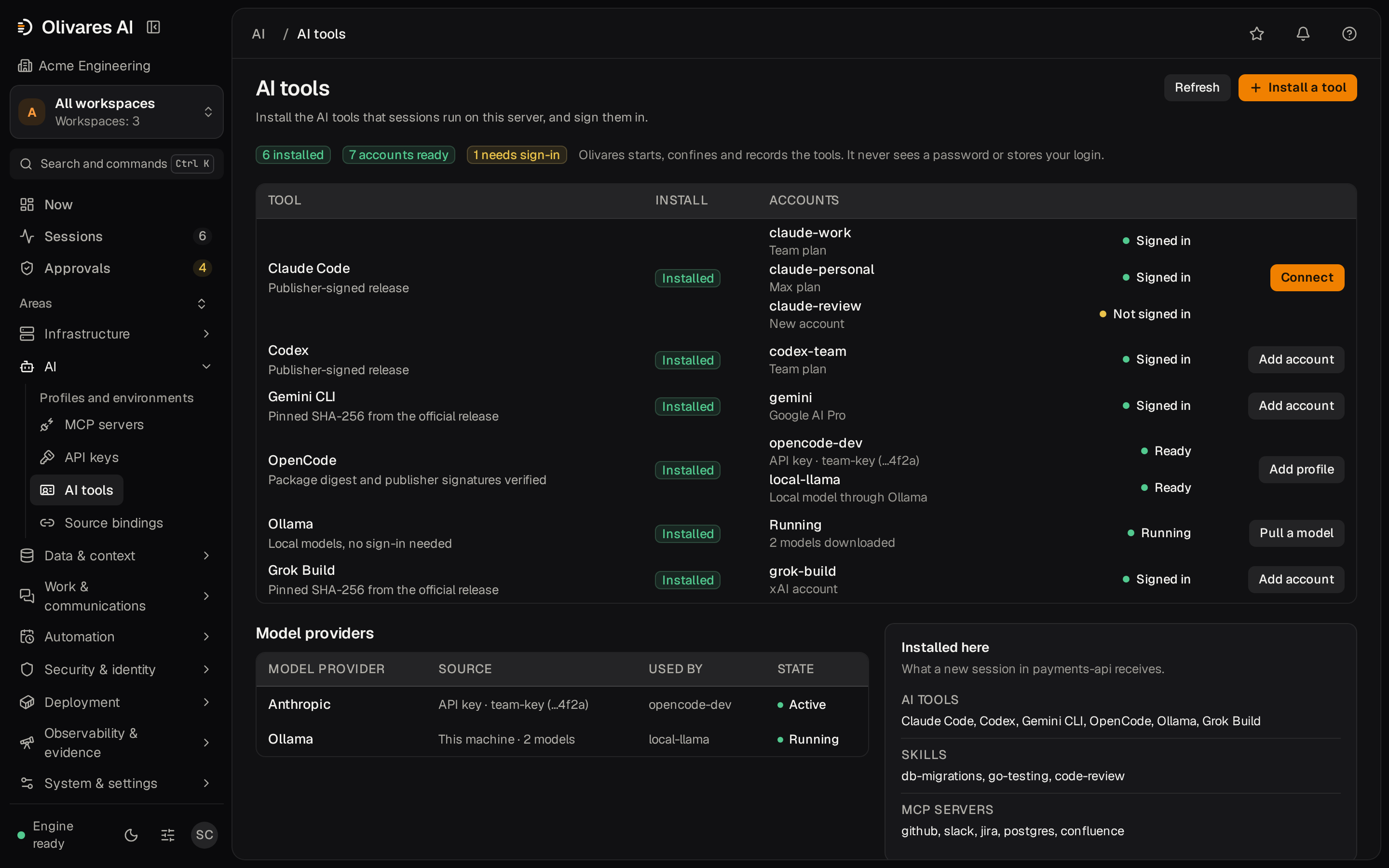
Task: Focus the Search and commands field
Action: (117, 164)
